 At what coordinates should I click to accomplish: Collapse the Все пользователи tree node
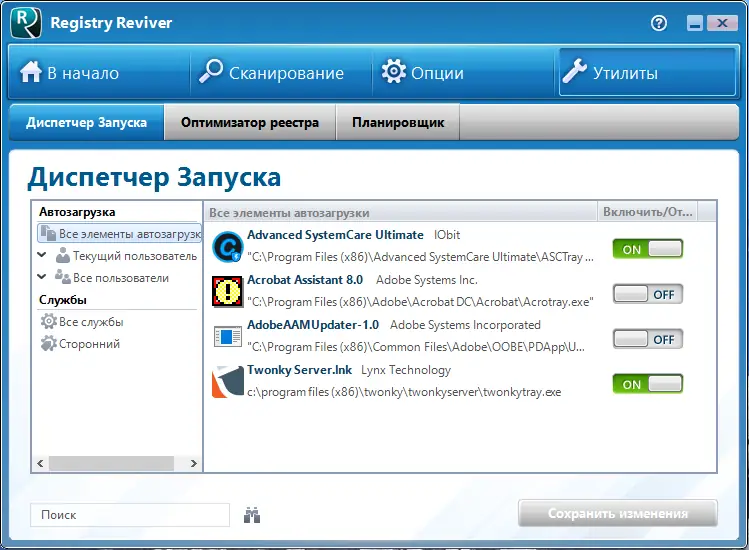[42, 276]
